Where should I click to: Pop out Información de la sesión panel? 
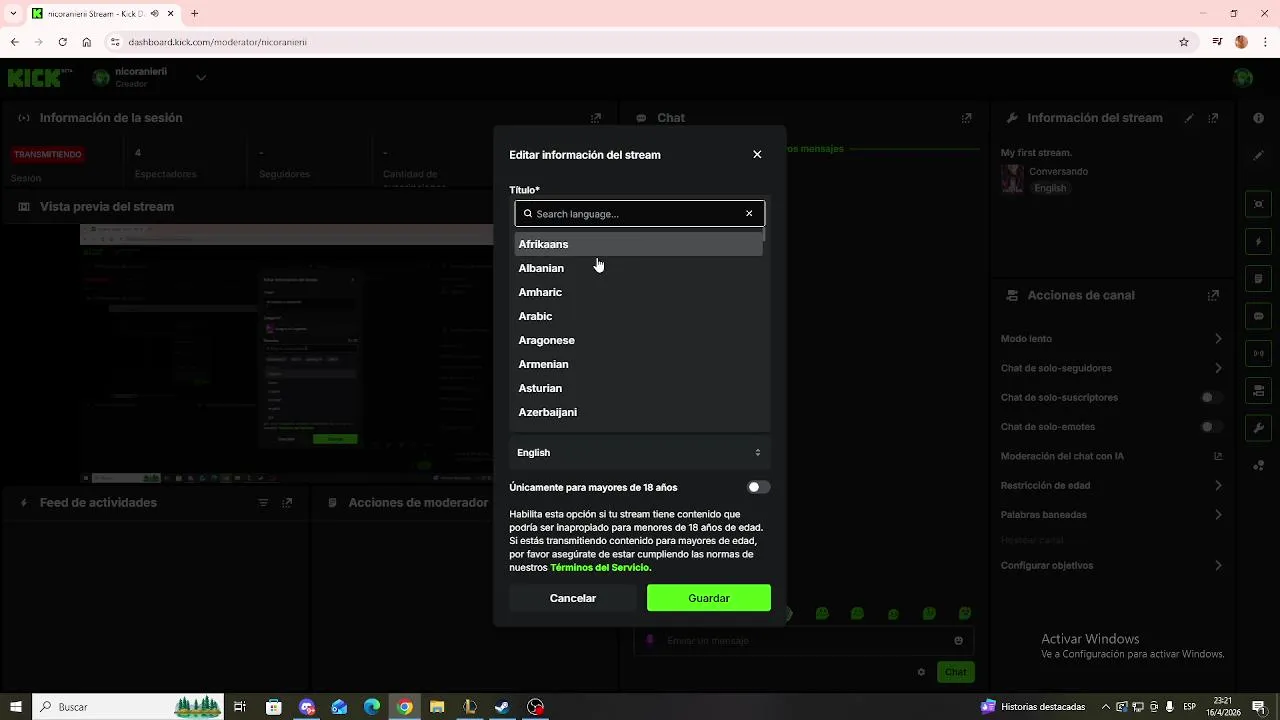point(596,118)
